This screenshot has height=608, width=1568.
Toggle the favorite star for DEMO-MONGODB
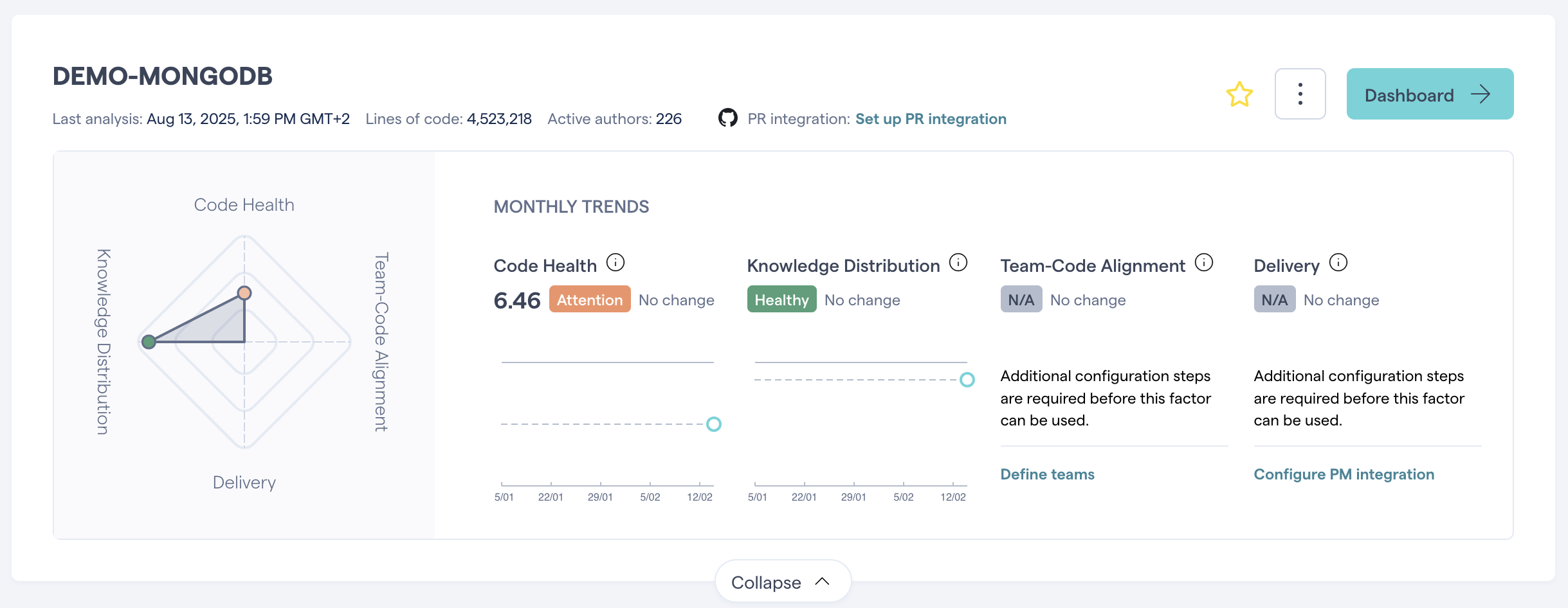pyautogui.click(x=1239, y=94)
